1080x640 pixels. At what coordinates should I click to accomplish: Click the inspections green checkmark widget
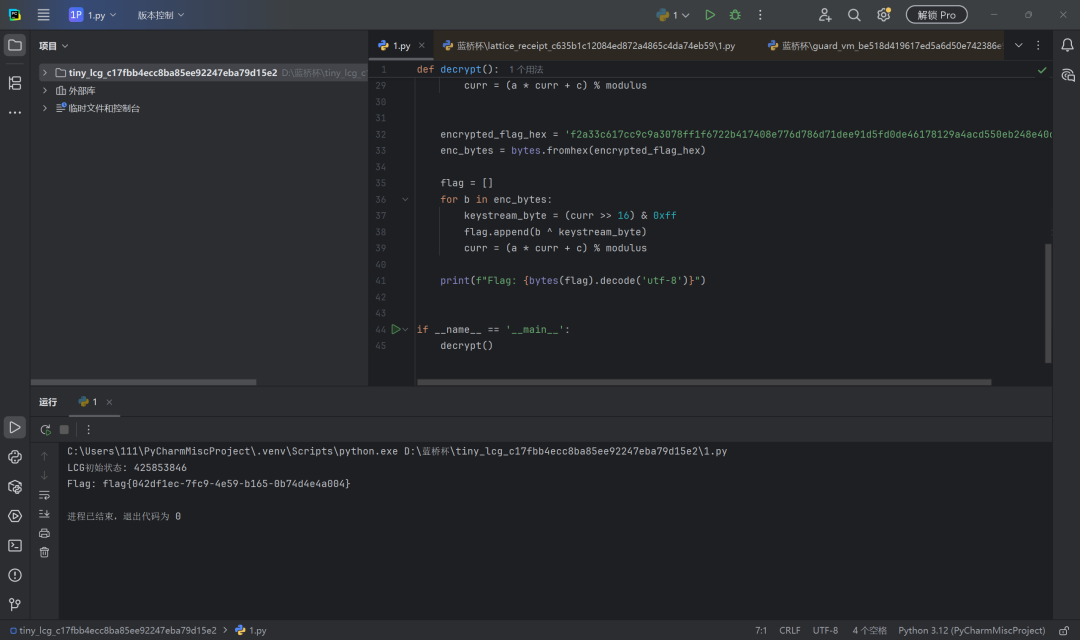[1042, 70]
